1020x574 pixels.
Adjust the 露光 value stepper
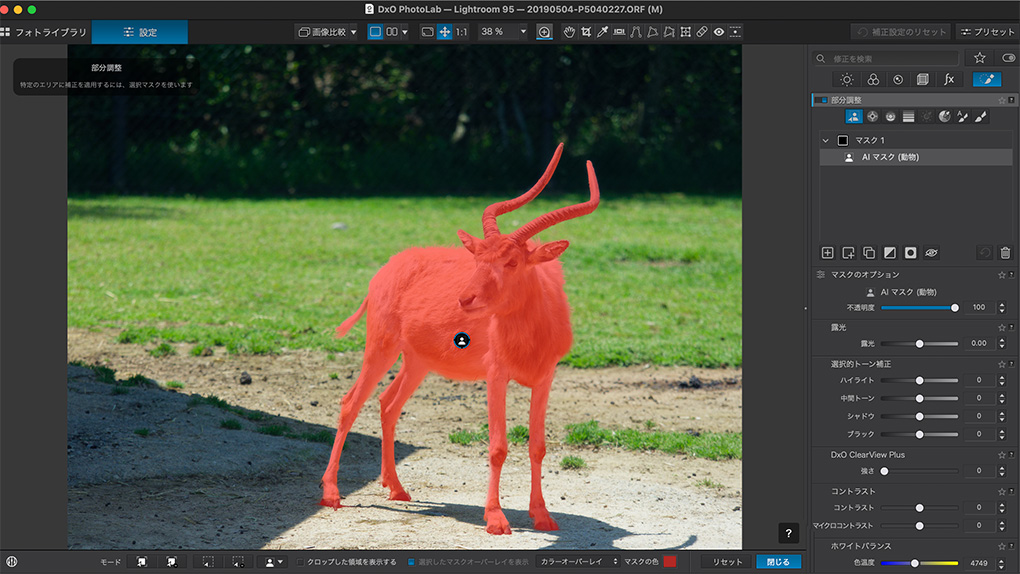tap(1002, 343)
